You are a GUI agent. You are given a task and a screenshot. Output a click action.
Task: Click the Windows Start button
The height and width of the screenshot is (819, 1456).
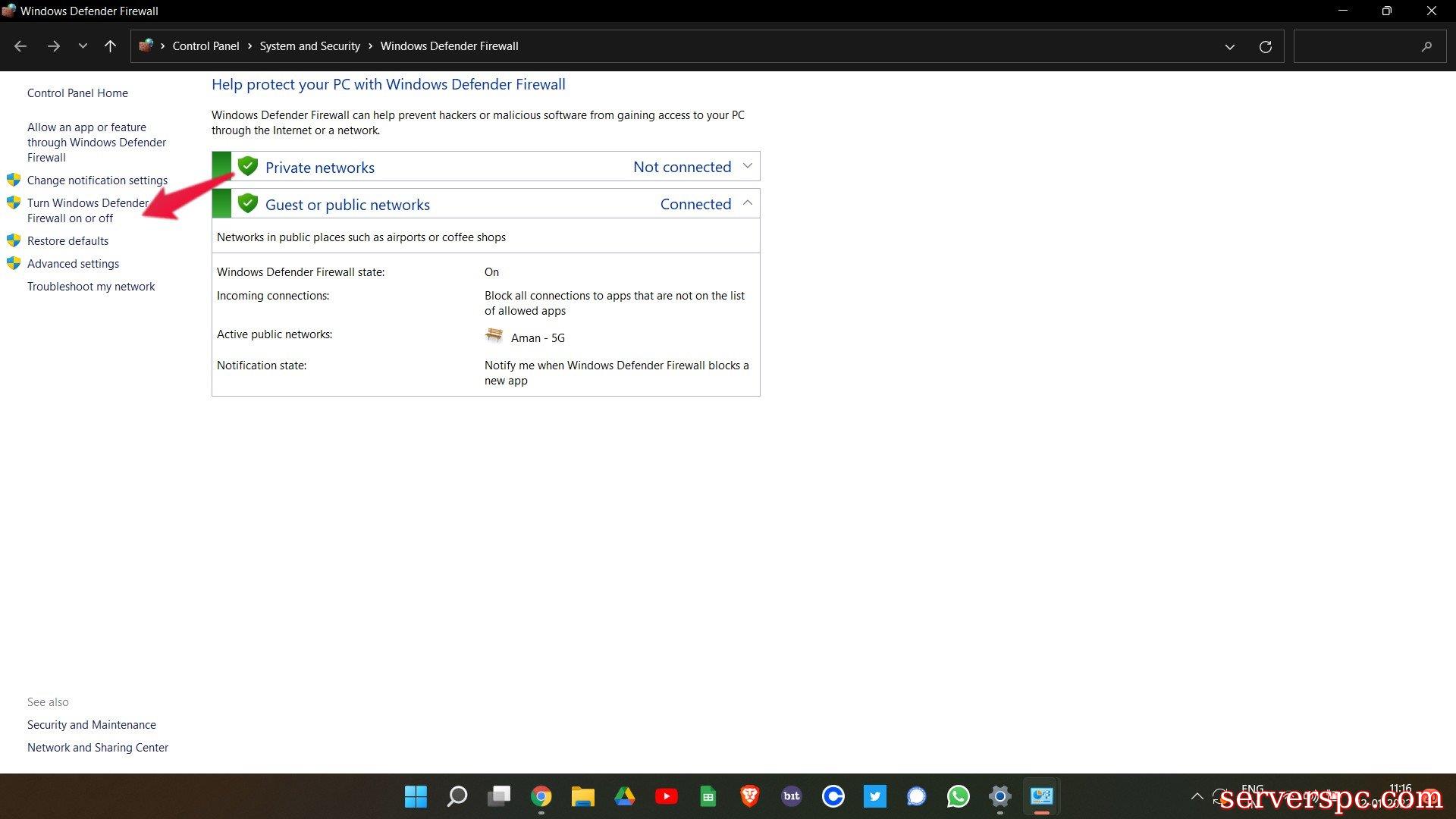[x=416, y=796]
